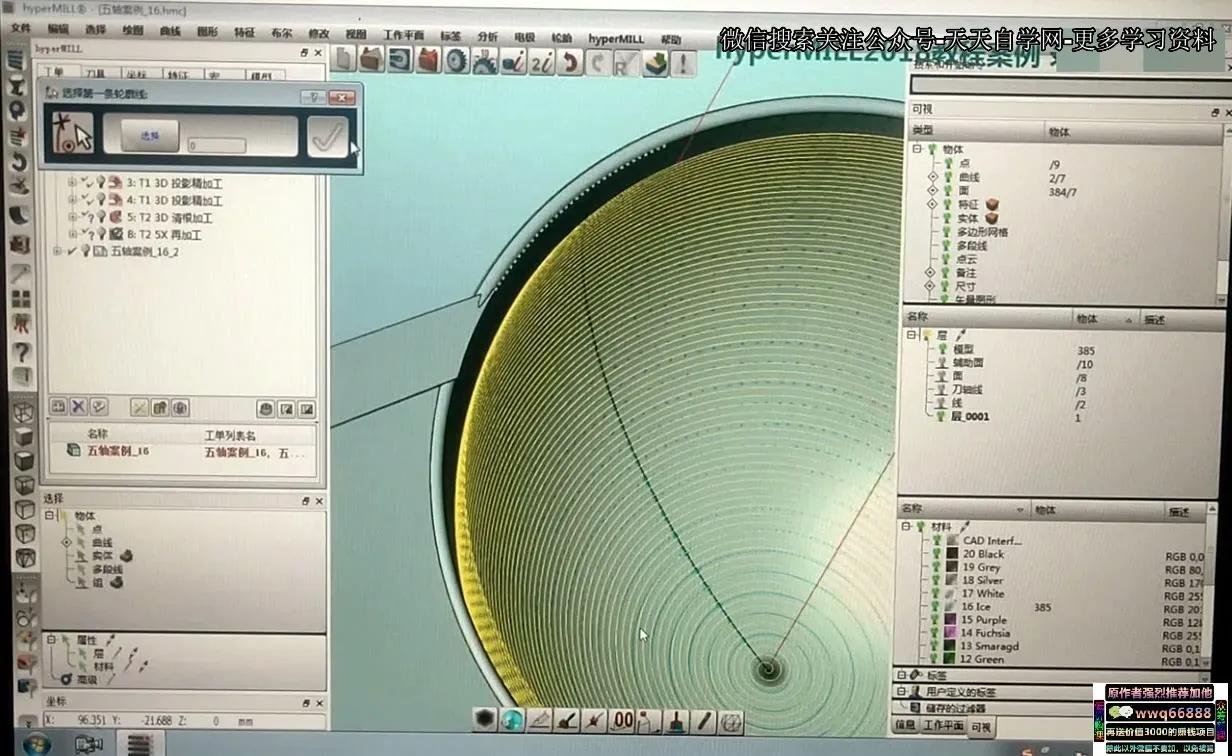Click the exclamation mark icon in top toolbar
The image size is (1232, 756).
tap(683, 63)
